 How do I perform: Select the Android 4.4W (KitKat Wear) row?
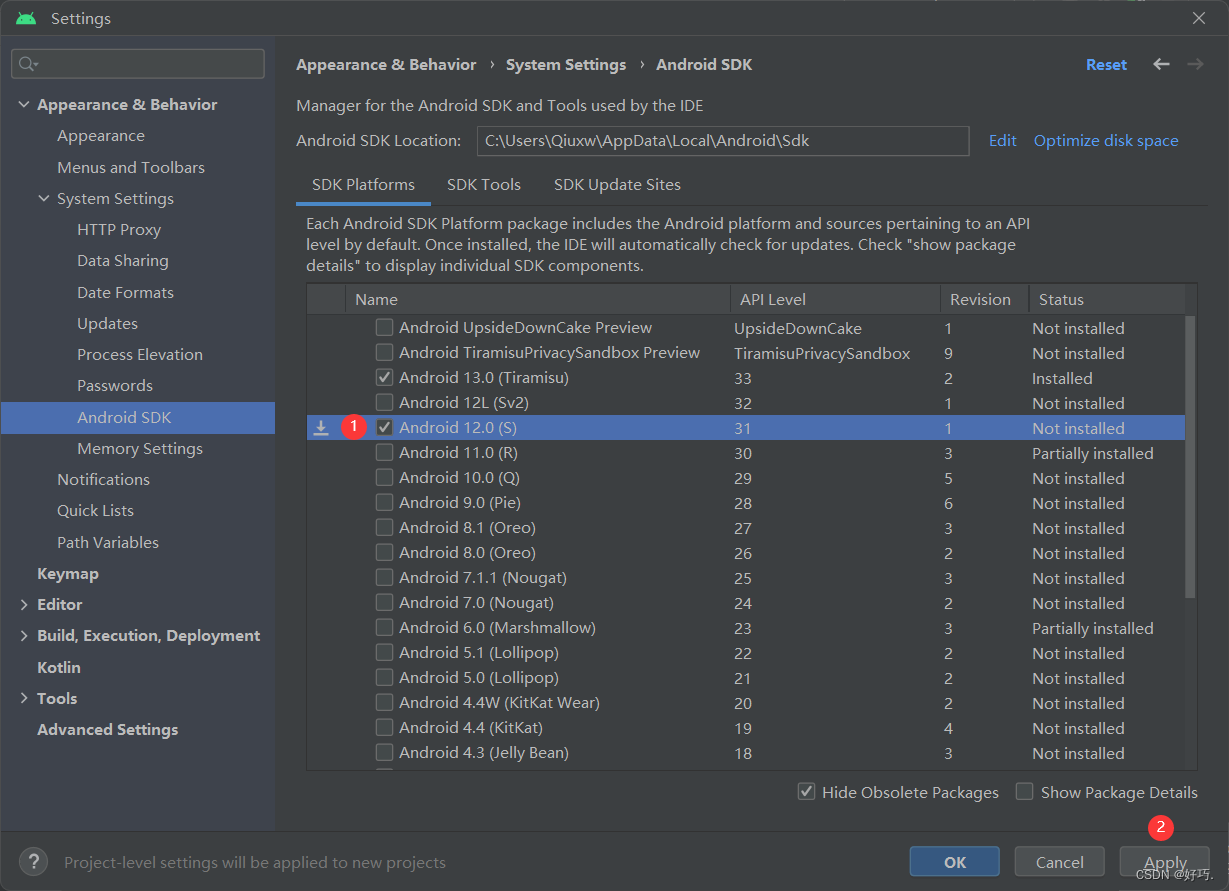point(745,703)
